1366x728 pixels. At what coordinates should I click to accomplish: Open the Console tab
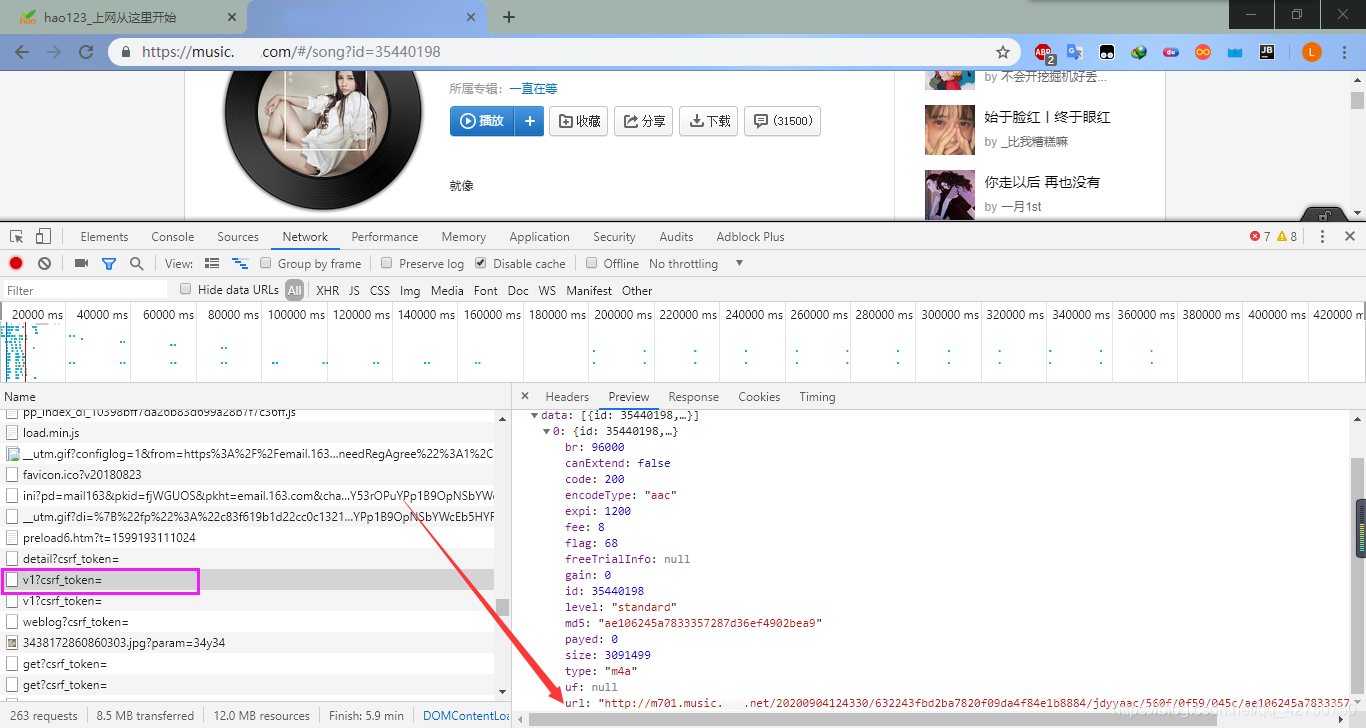click(x=173, y=237)
